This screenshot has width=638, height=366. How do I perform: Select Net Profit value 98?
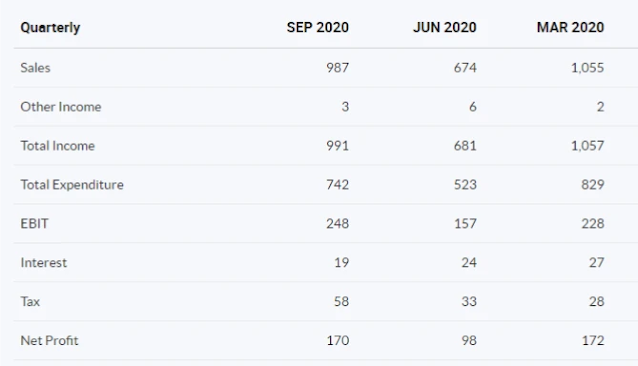(469, 340)
